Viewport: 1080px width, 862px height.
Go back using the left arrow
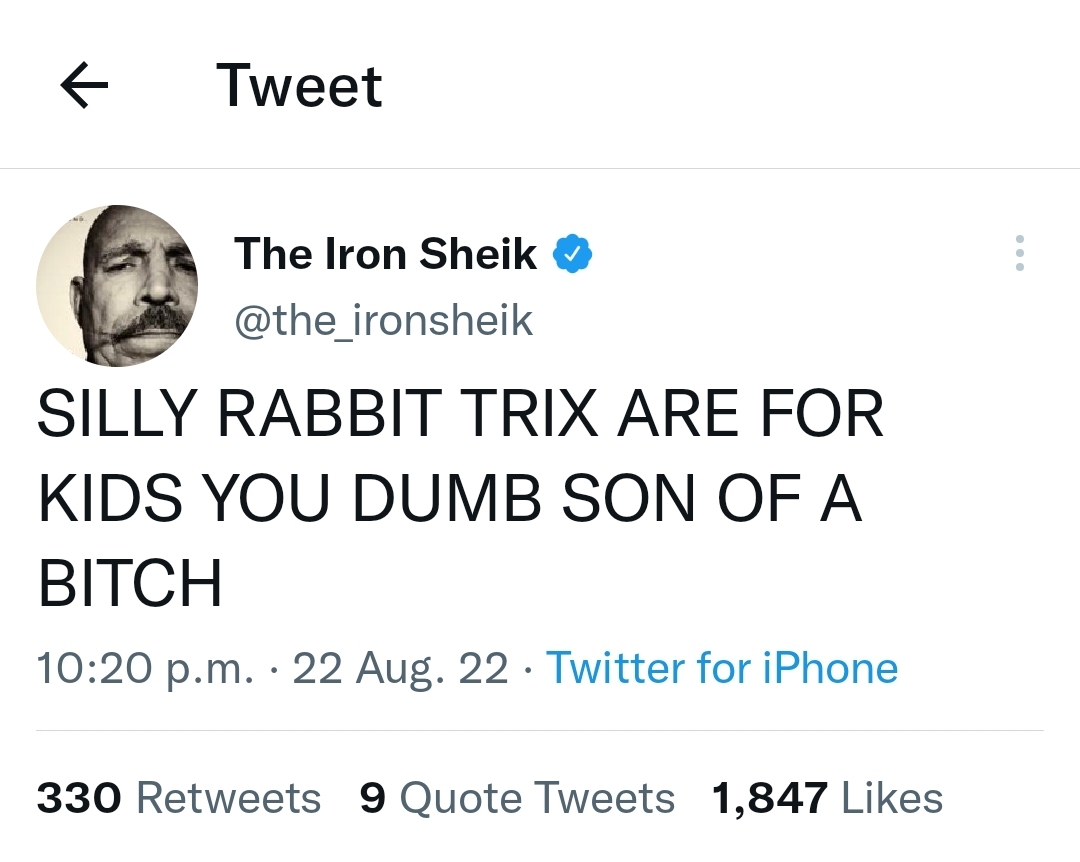pos(85,87)
